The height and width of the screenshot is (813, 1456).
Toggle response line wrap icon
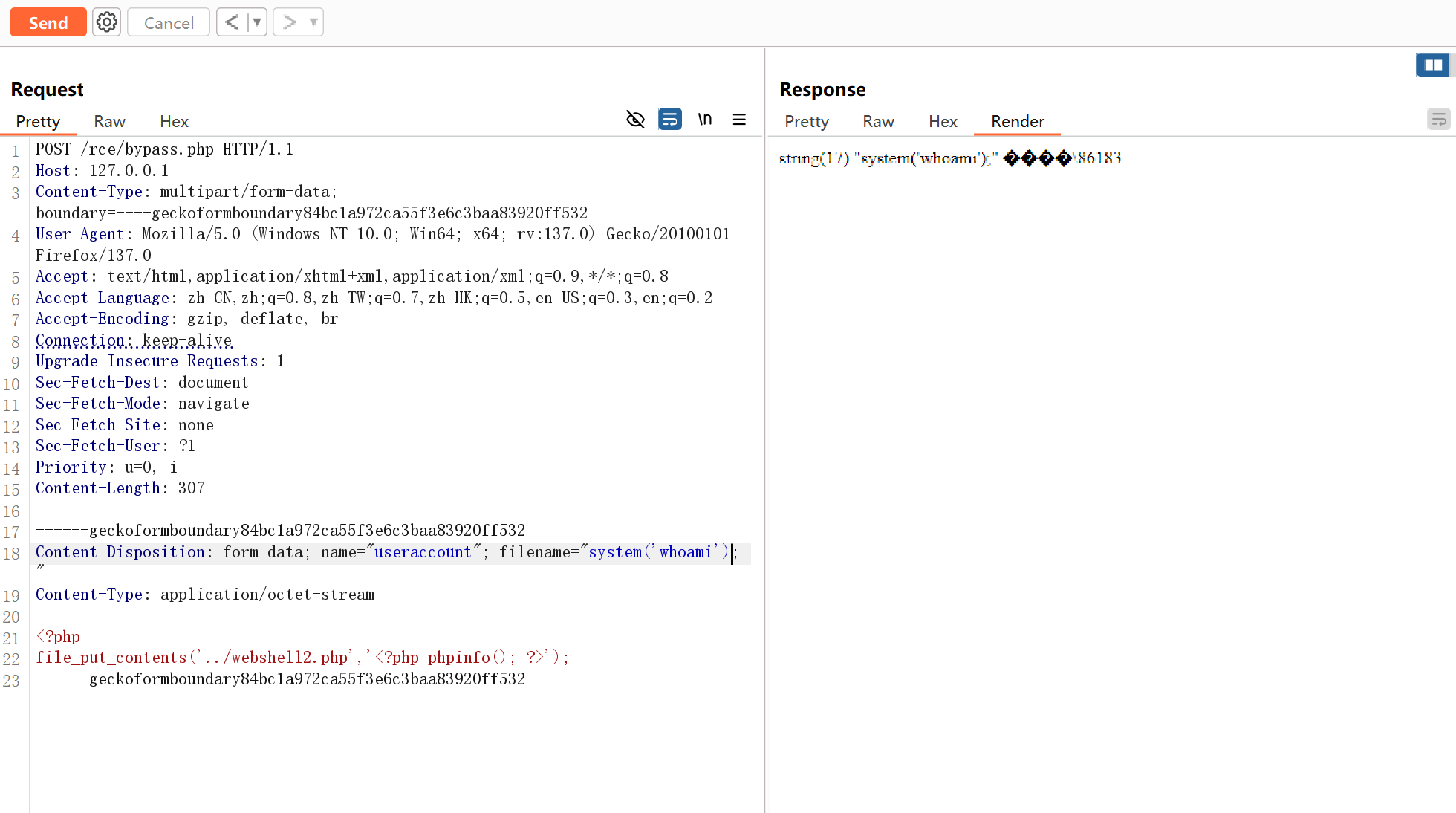pyautogui.click(x=1438, y=119)
